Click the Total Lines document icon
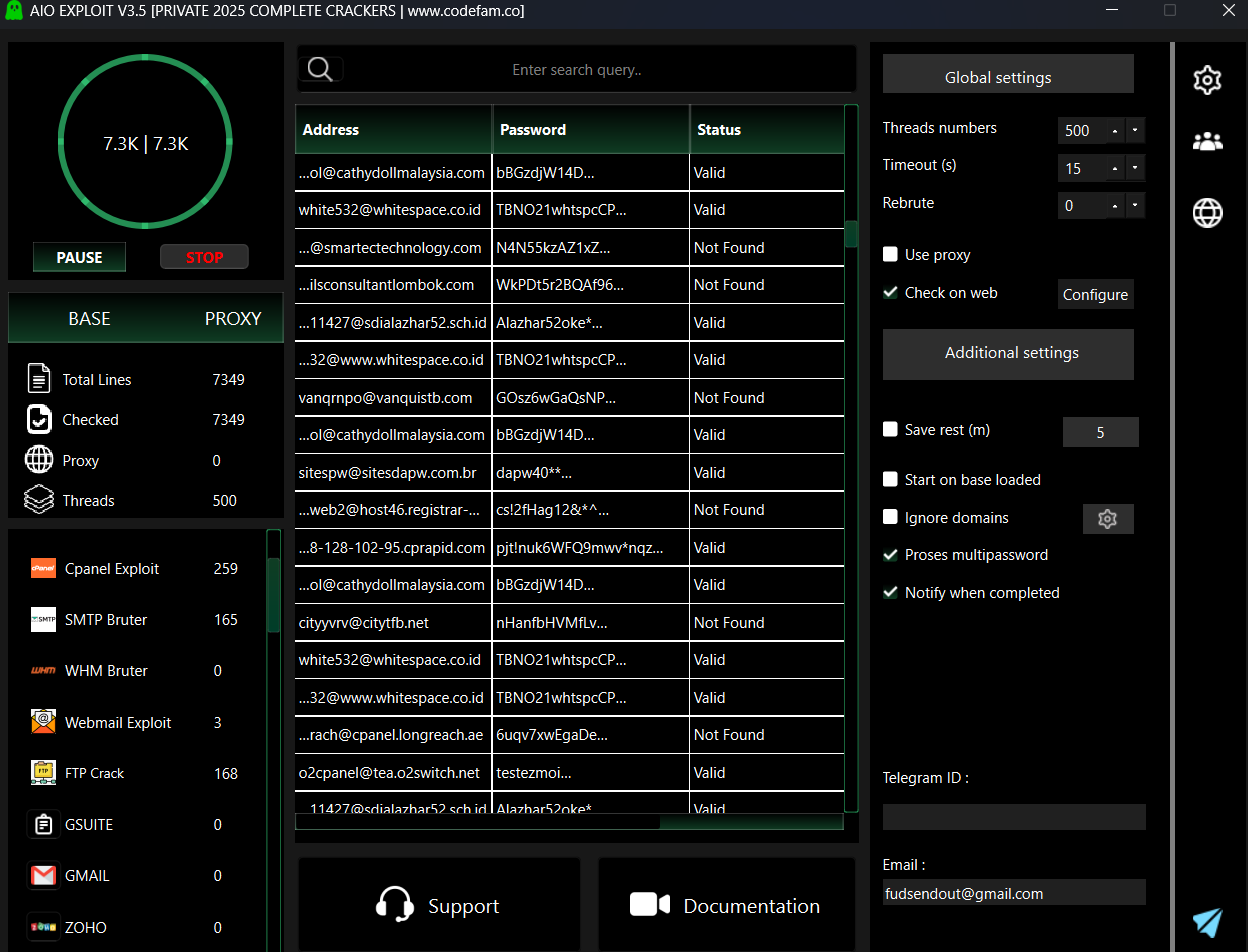The height and width of the screenshot is (952, 1248). 39,379
